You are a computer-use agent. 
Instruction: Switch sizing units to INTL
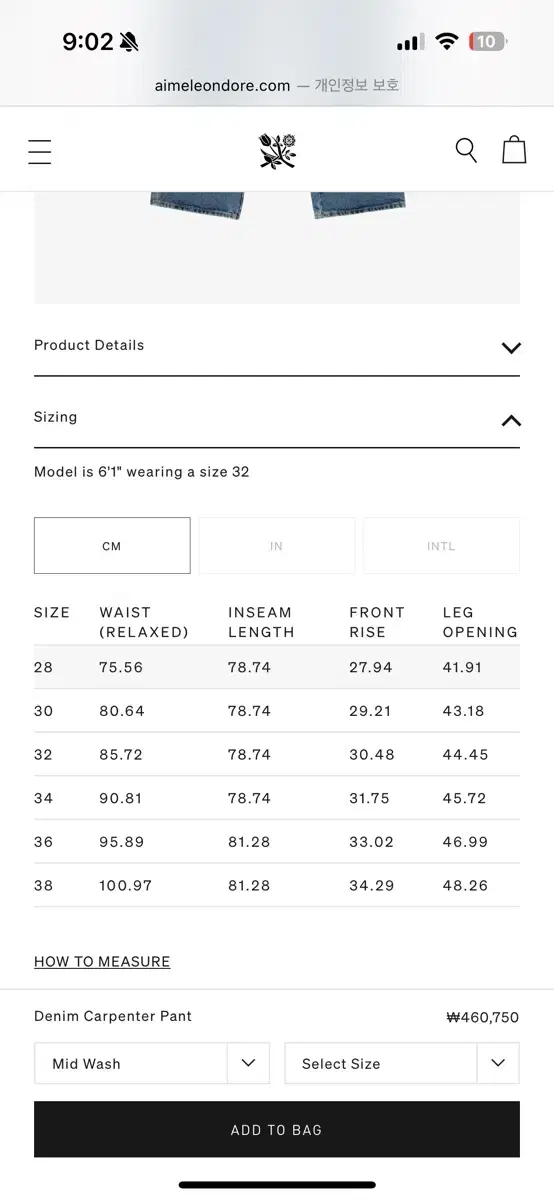(x=441, y=546)
